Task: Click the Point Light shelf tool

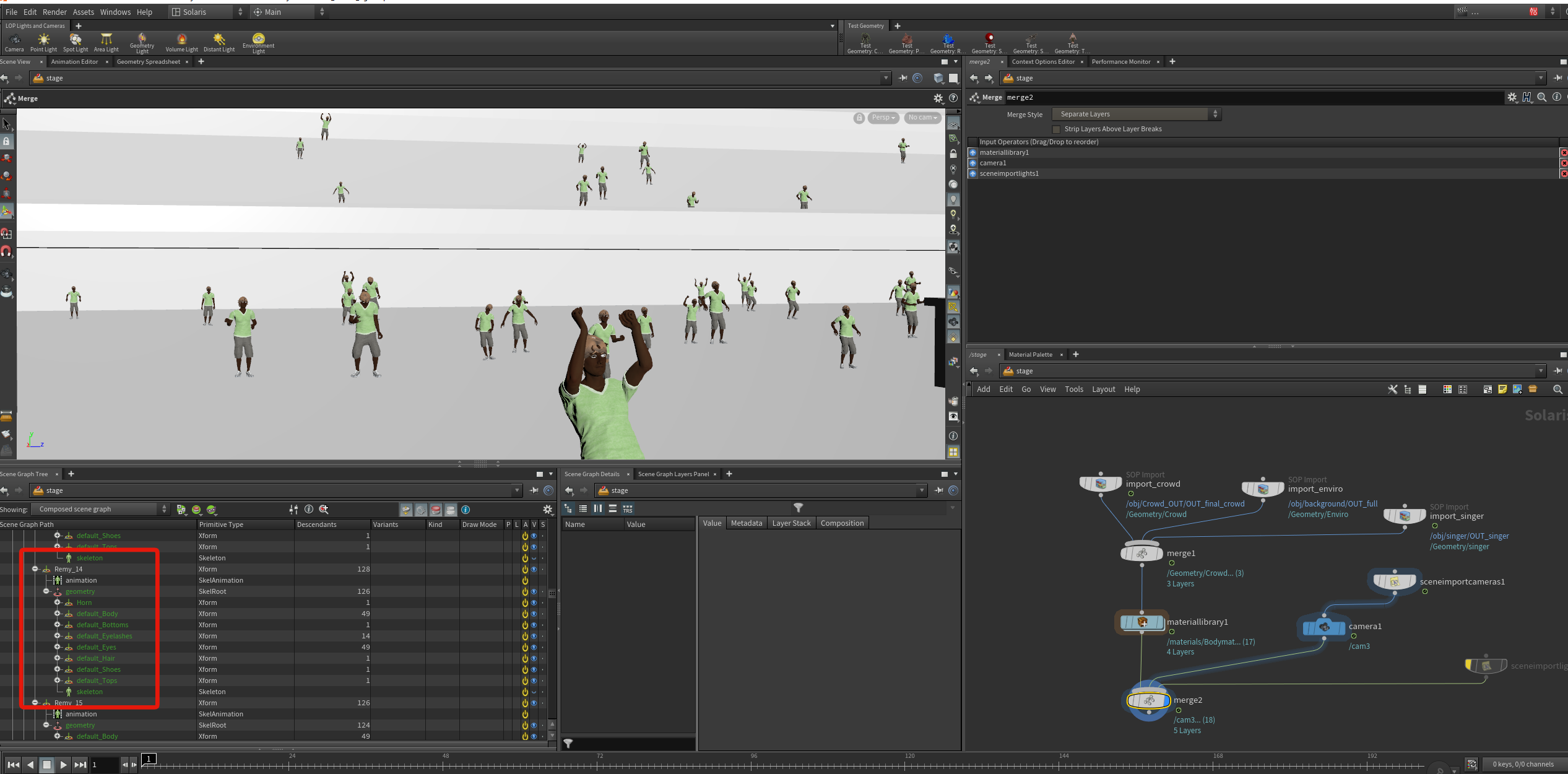Action: click(x=43, y=42)
